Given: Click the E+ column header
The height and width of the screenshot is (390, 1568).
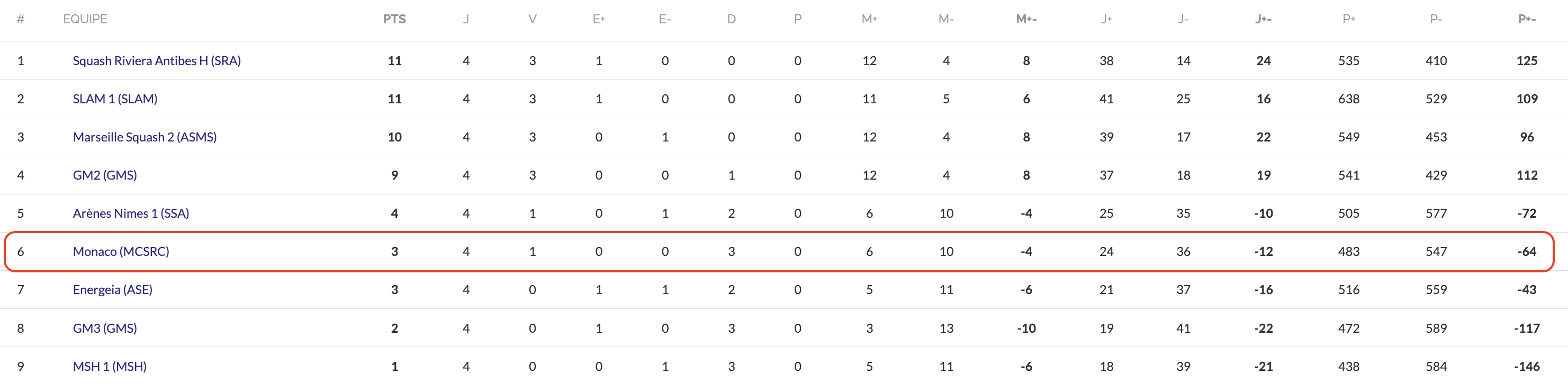Looking at the screenshot, I should point(599,20).
